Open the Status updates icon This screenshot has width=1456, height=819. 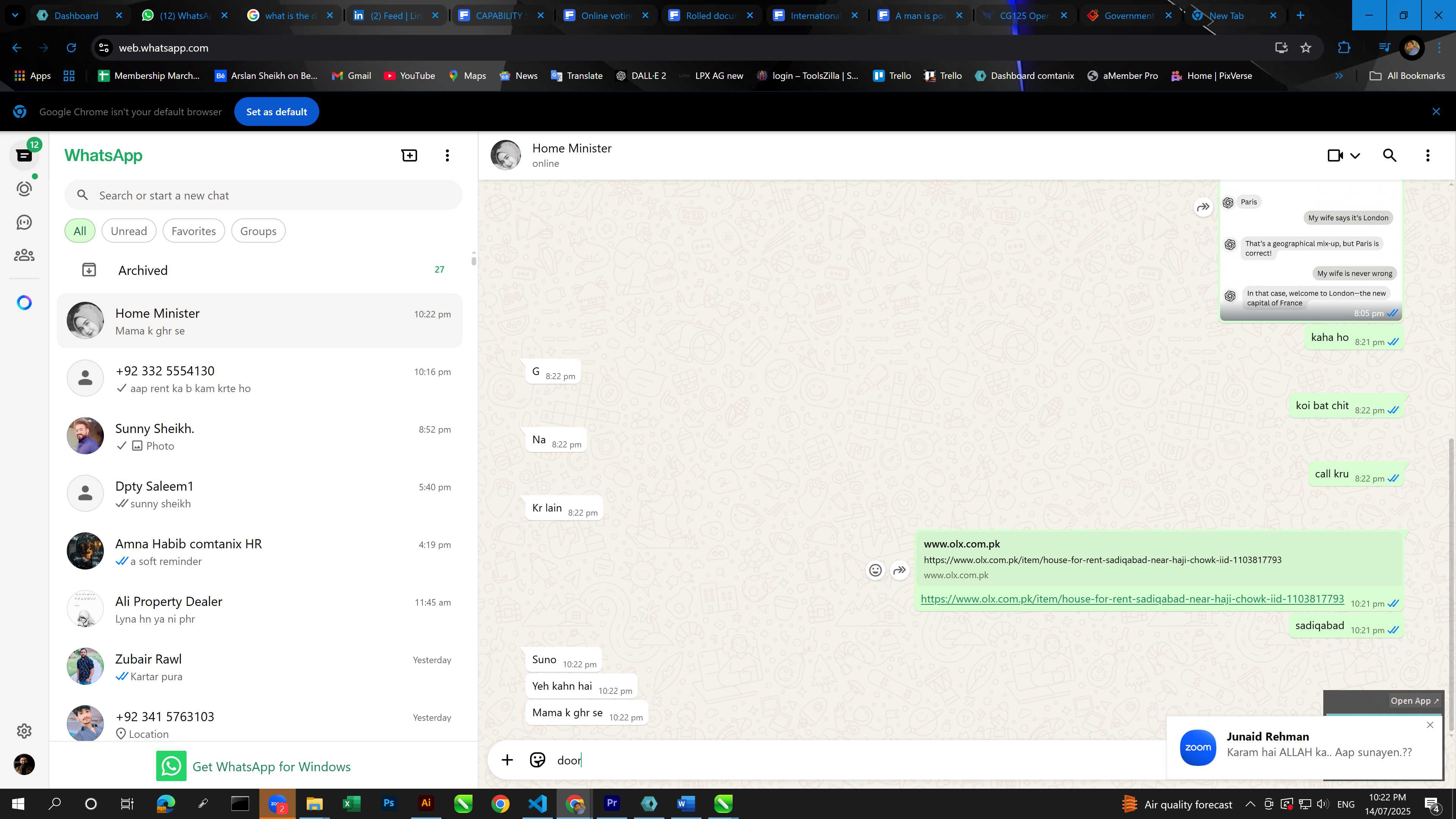click(x=24, y=189)
